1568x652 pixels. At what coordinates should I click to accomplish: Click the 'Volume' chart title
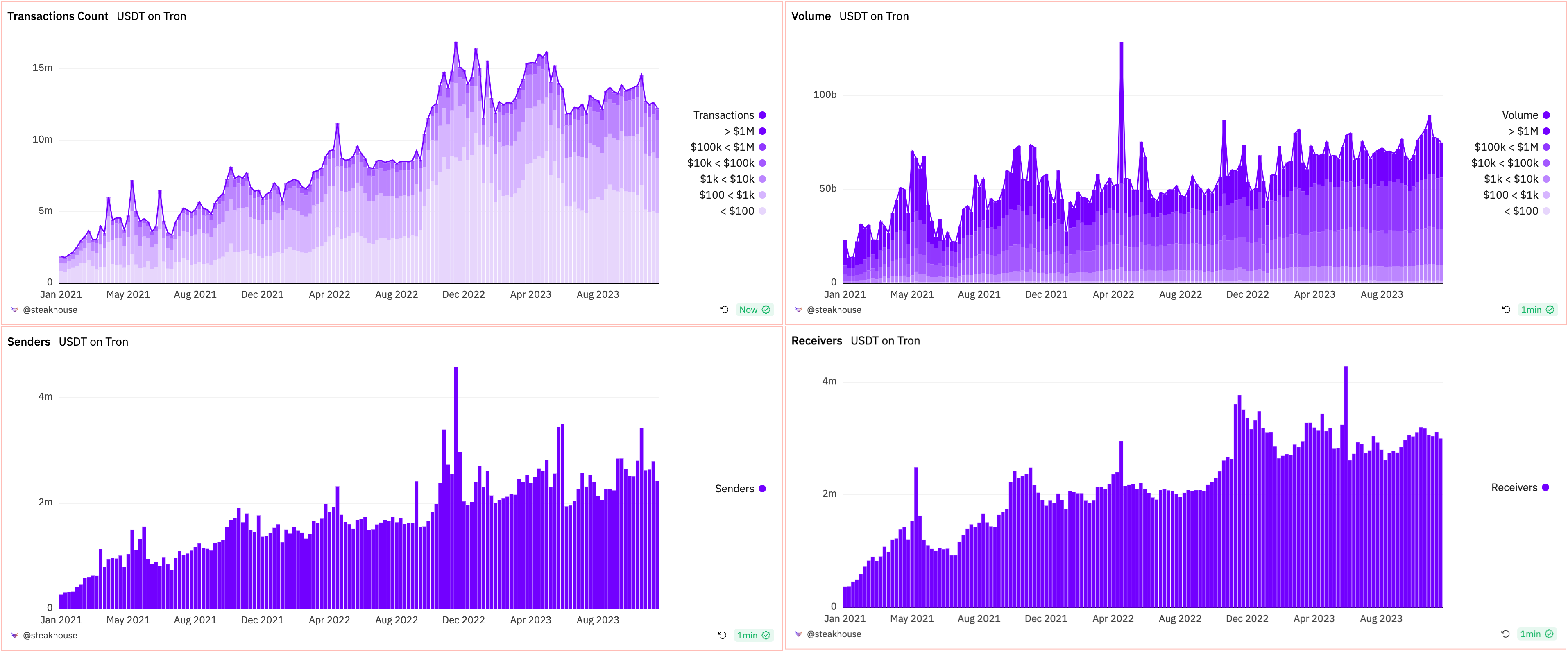(x=811, y=16)
